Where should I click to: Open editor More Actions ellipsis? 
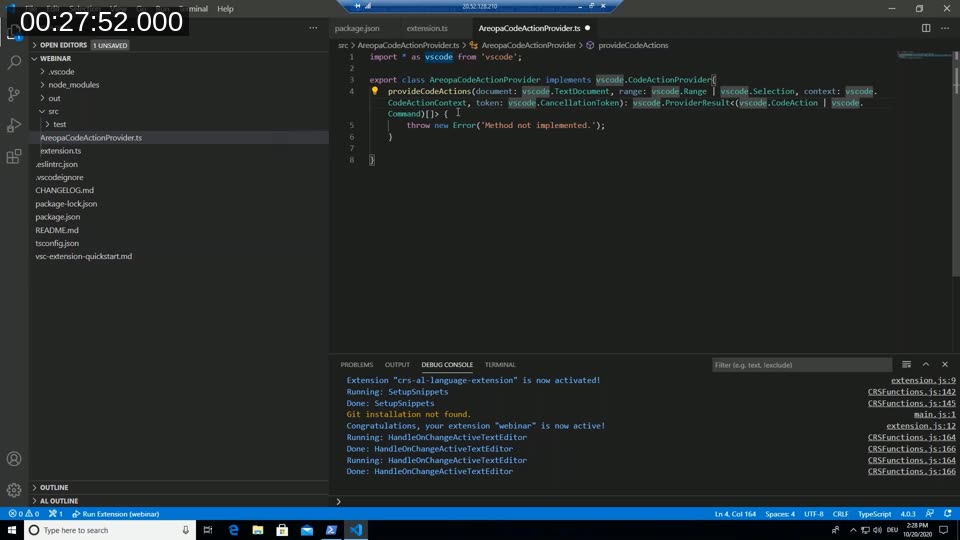click(x=945, y=28)
